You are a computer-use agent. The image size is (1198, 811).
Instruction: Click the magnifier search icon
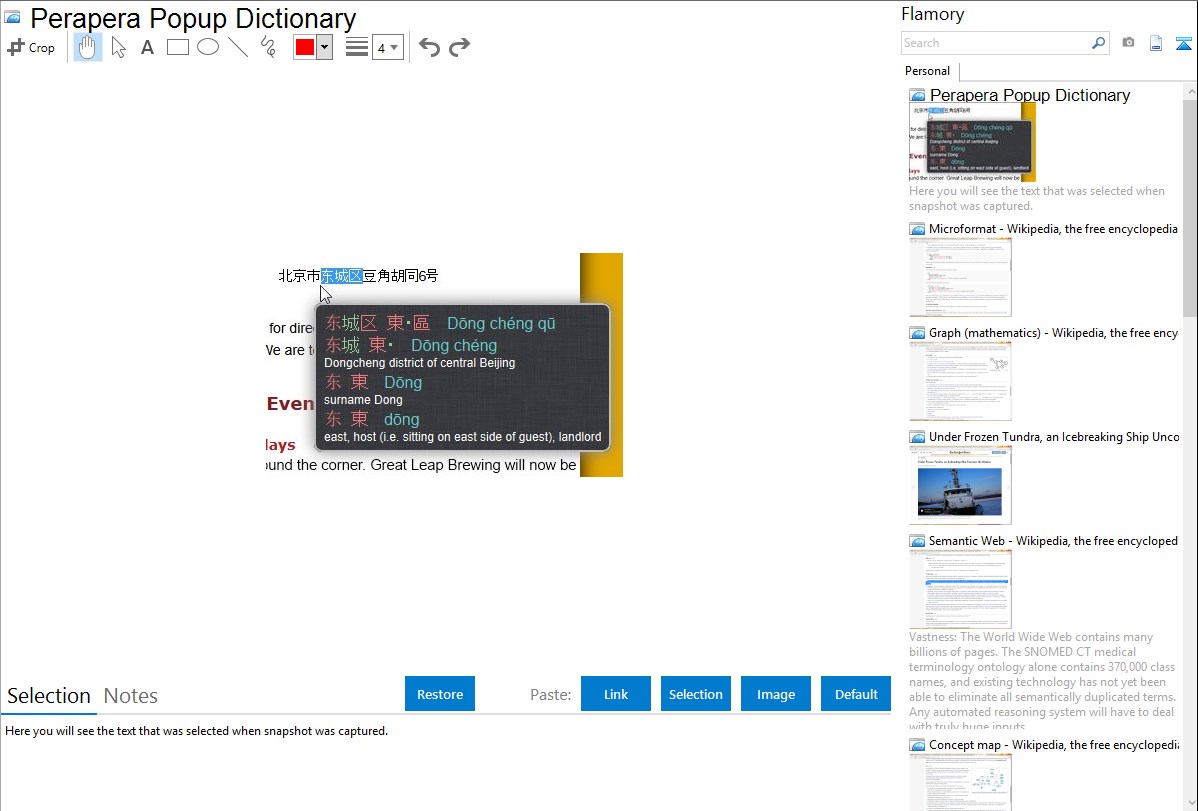(x=1098, y=43)
